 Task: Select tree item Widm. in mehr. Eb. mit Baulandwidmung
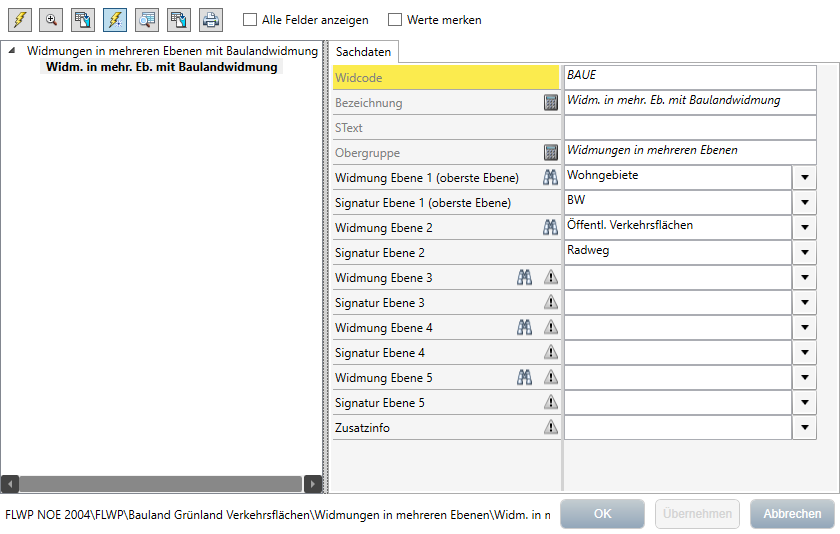pos(161,67)
